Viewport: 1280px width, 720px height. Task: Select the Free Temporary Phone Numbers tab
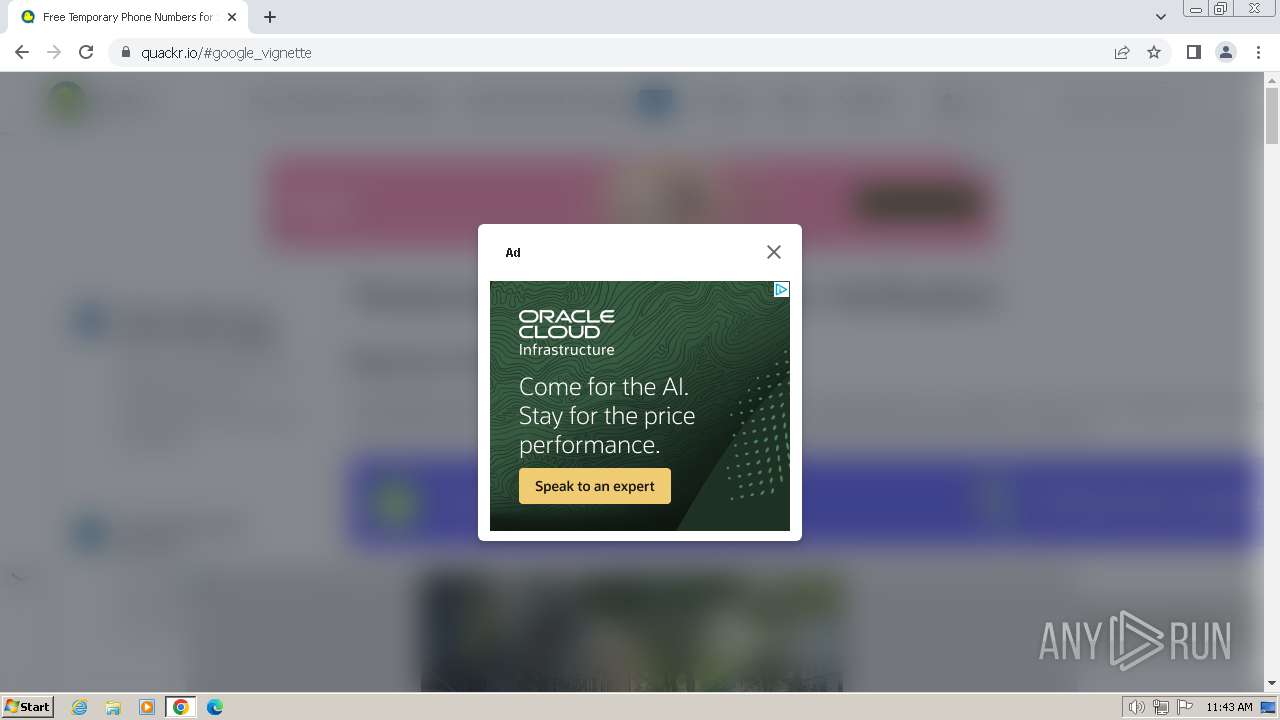click(x=128, y=17)
